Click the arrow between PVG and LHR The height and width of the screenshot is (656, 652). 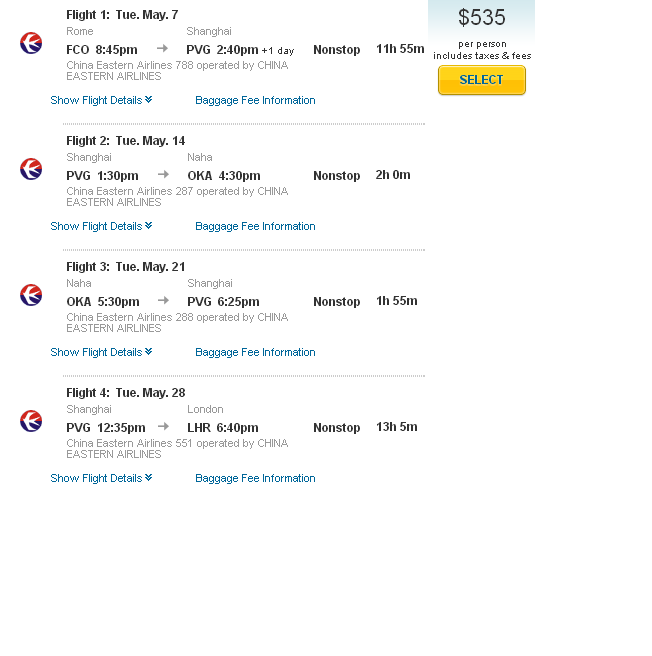coord(163,426)
